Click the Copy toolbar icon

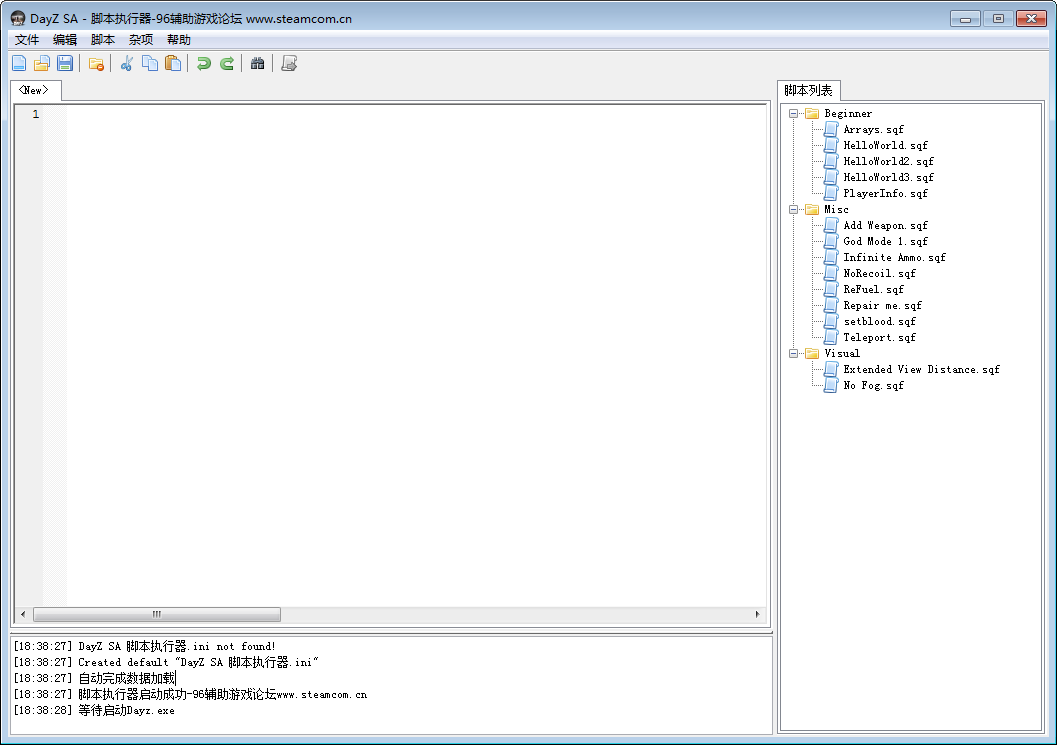[x=150, y=63]
